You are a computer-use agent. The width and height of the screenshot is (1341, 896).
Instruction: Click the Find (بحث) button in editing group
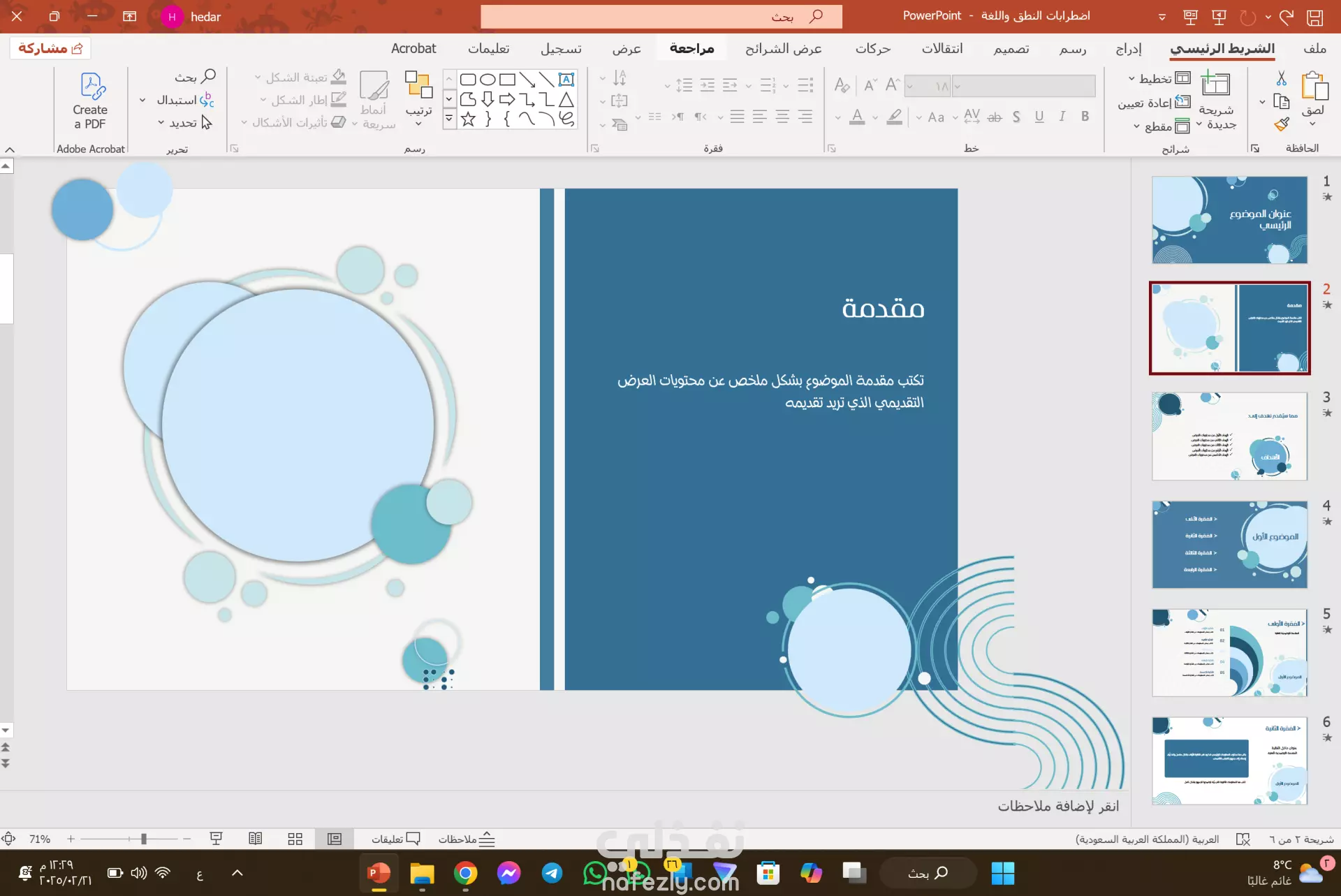point(195,77)
